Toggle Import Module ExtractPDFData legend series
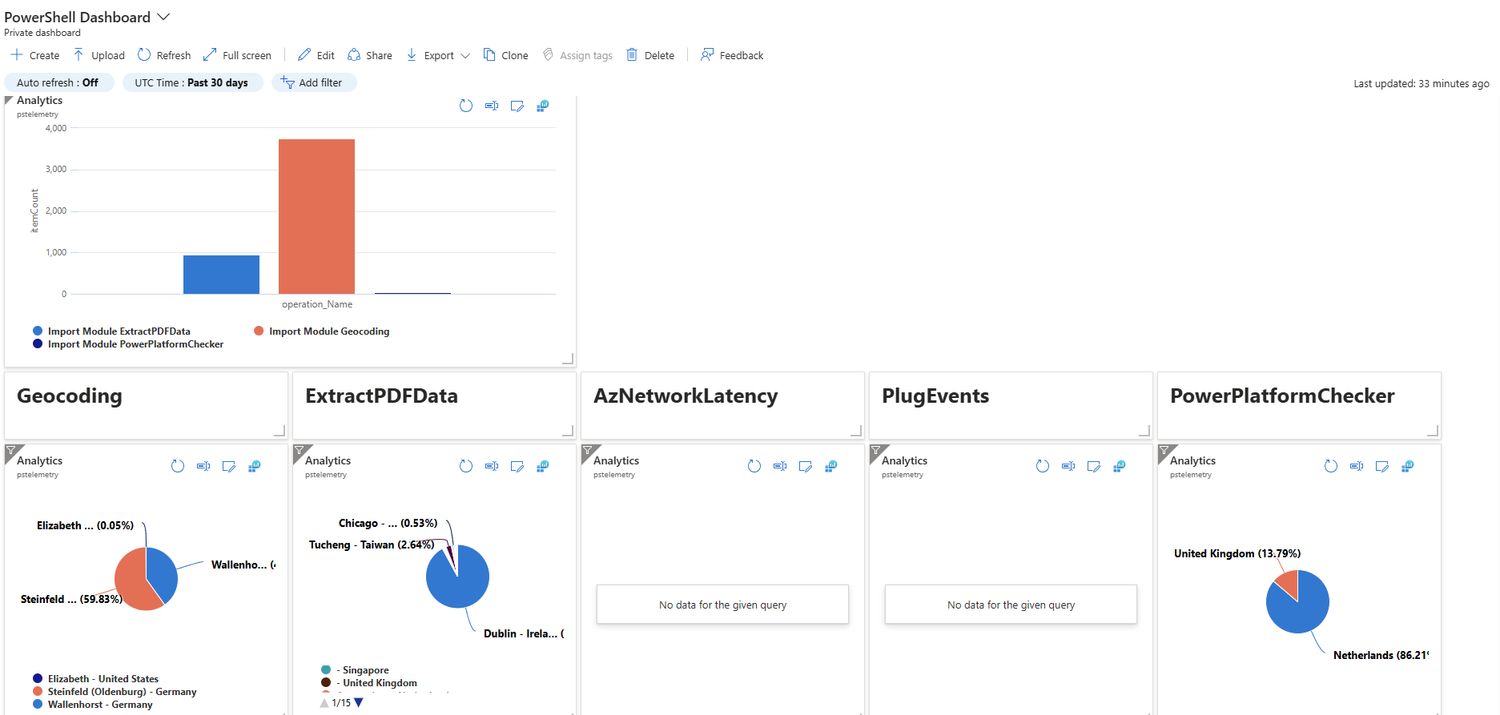This screenshot has height=715, width=1500. [x=112, y=331]
